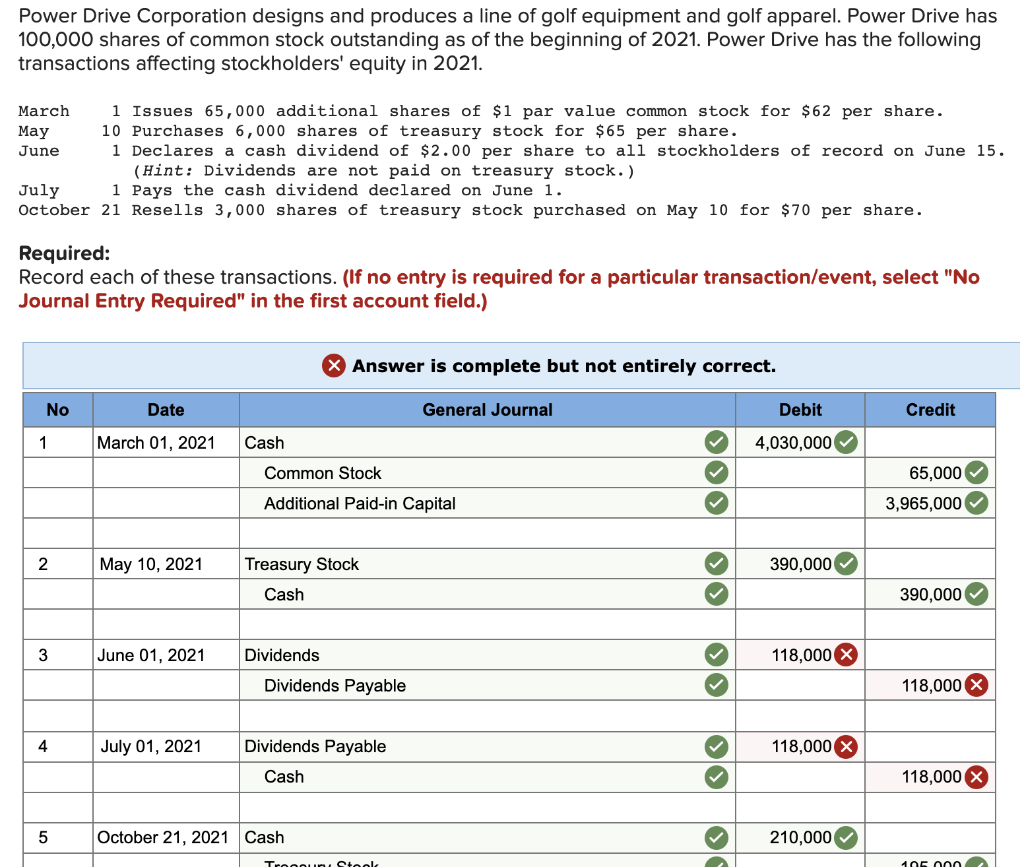
Task: Click green check next to 65,000 credit
Action: click(976, 472)
